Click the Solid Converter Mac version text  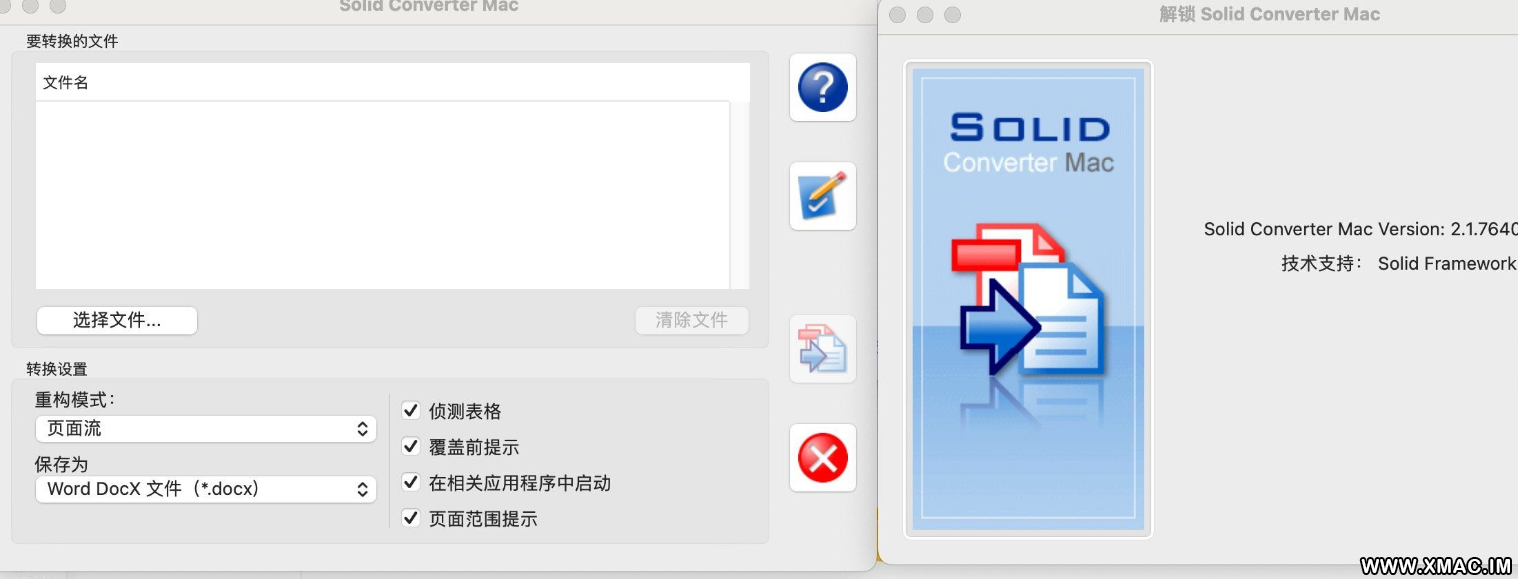point(1361,229)
